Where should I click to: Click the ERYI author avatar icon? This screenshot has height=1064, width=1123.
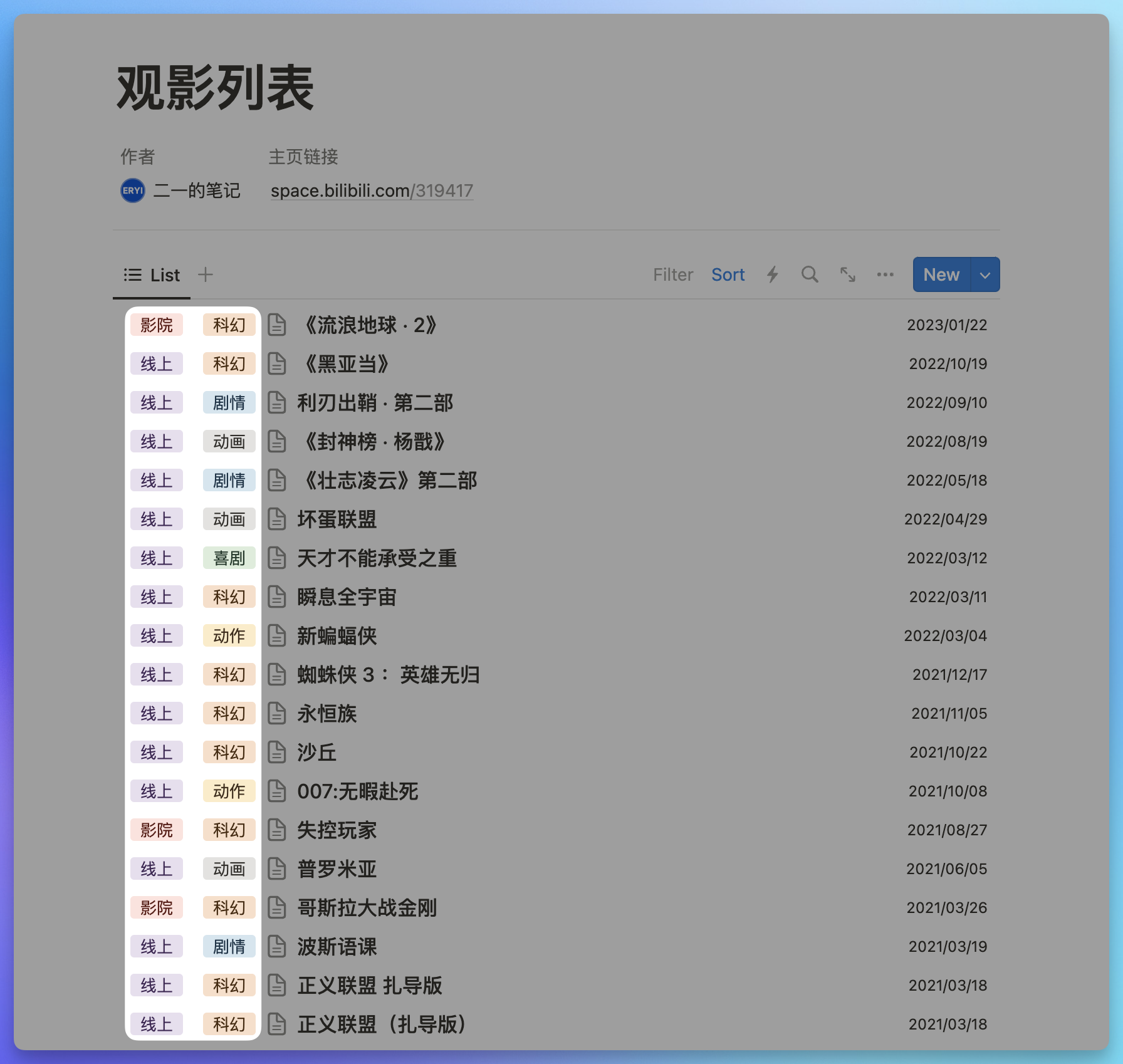[131, 190]
